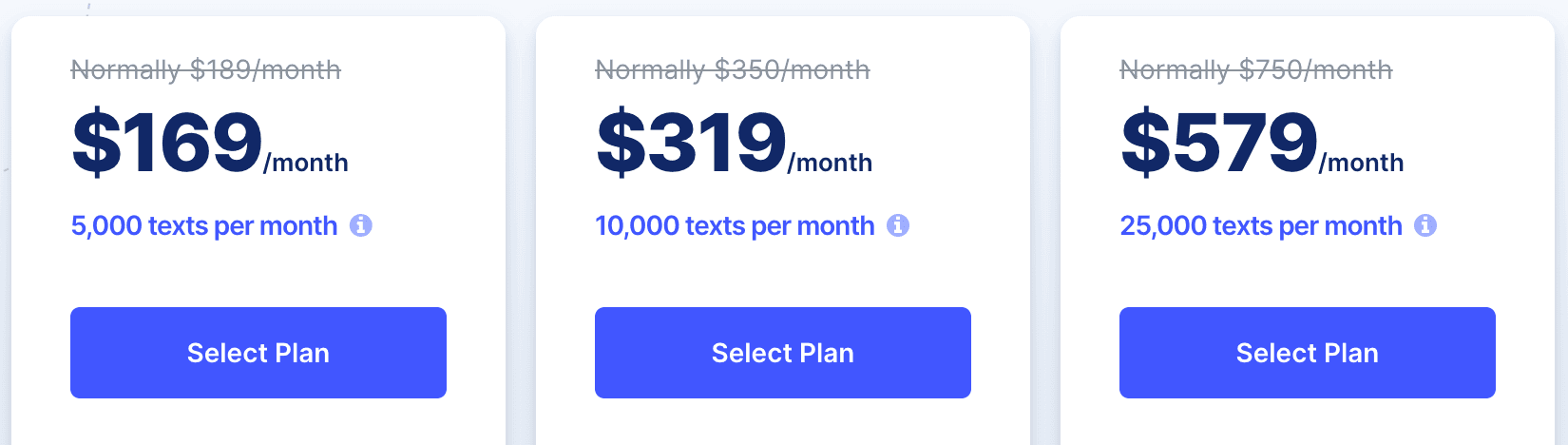This screenshot has width=1568, height=445.
Task: Click the crossed-out Normally $189/month text
Action: tap(206, 69)
